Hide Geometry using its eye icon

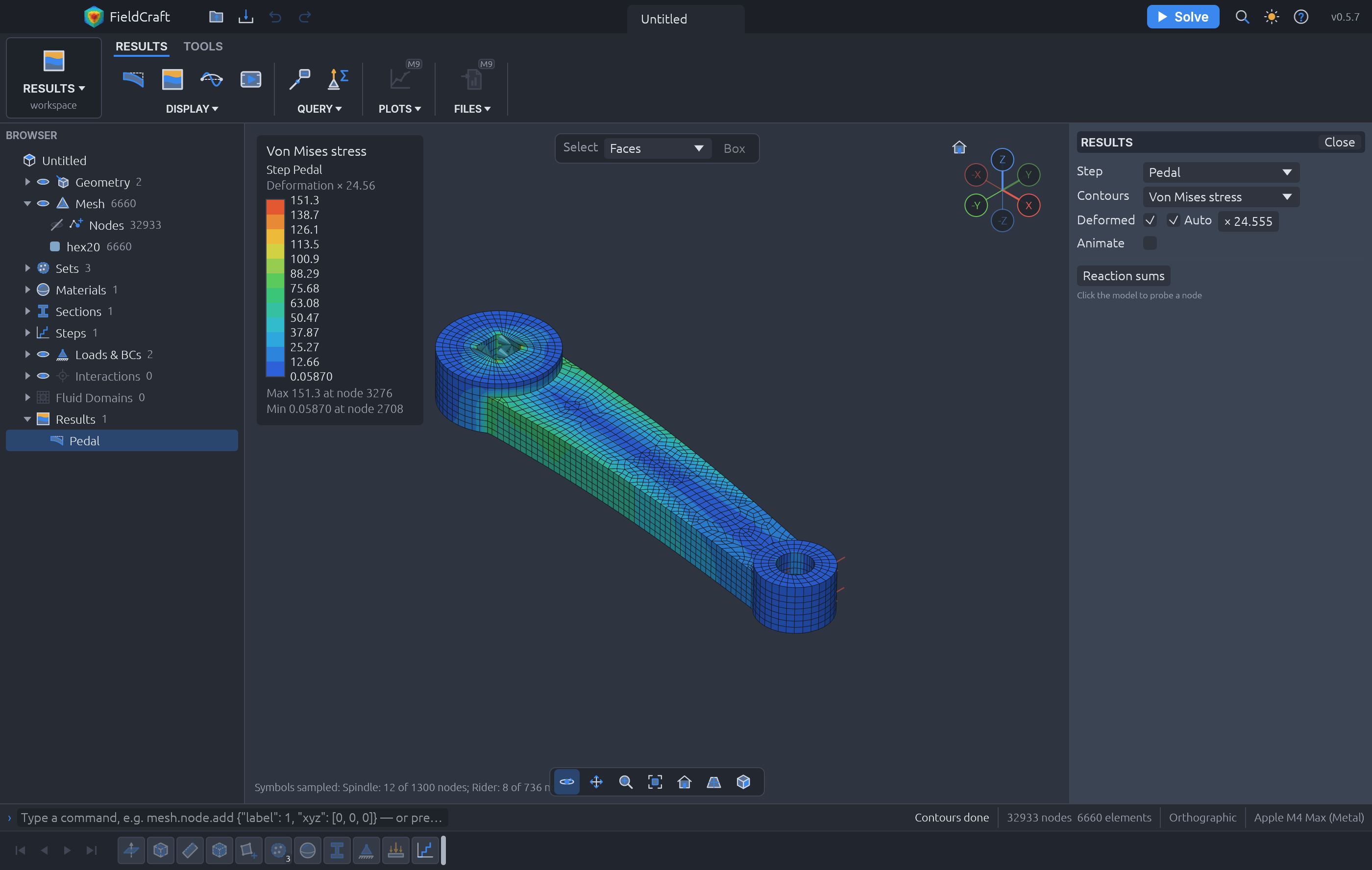coord(43,182)
